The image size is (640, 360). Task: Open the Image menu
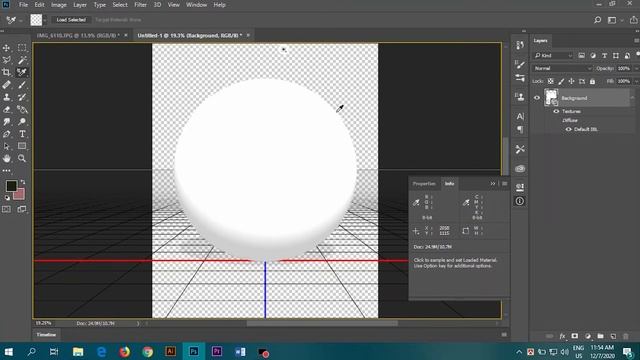[59, 5]
